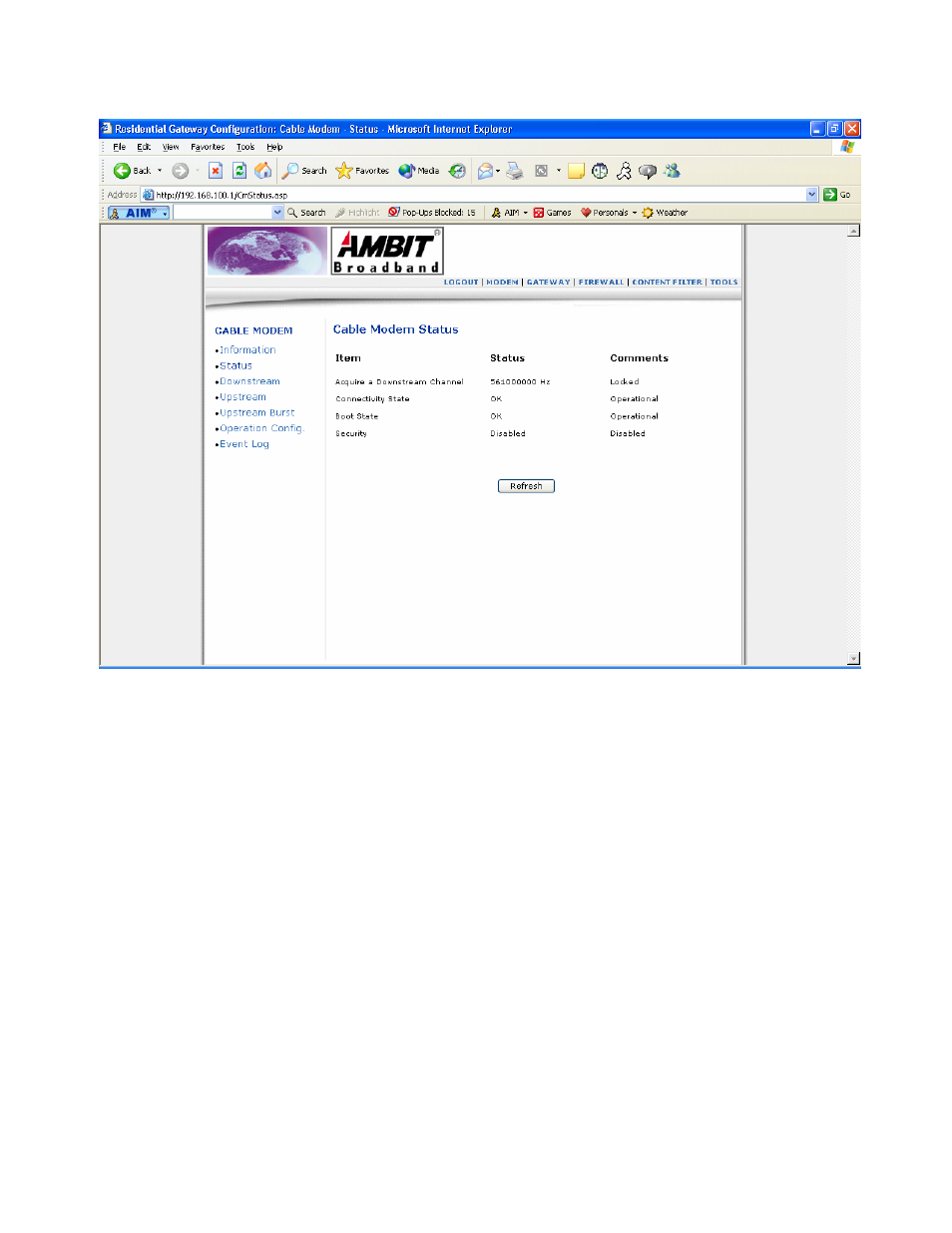Image resolution: width=952 pixels, height=1233 pixels.
Task: Open the Operation Config sidebar link
Action: (260, 428)
